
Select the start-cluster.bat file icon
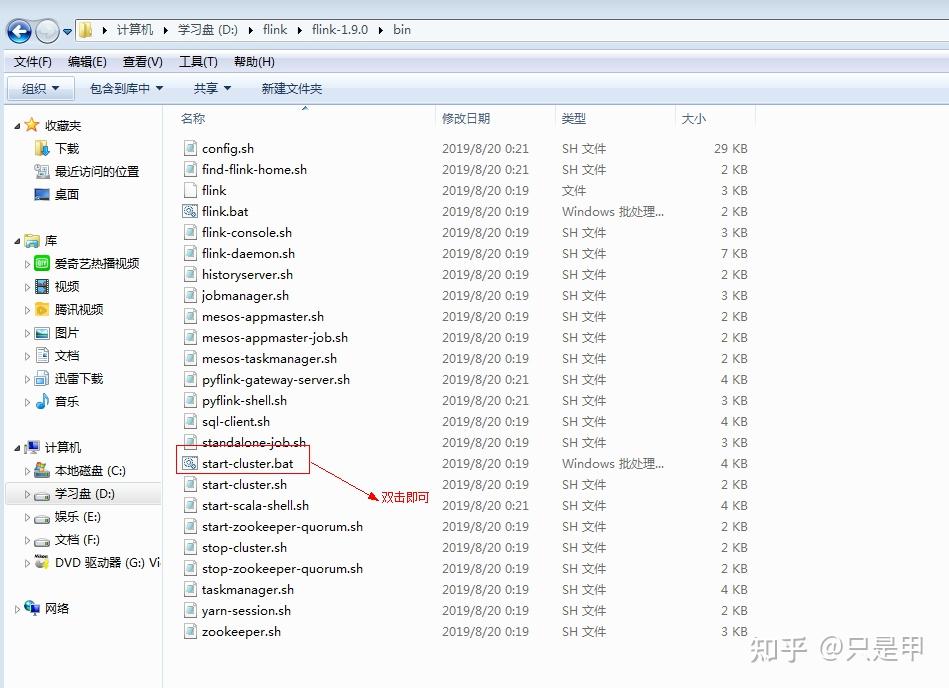(190, 464)
